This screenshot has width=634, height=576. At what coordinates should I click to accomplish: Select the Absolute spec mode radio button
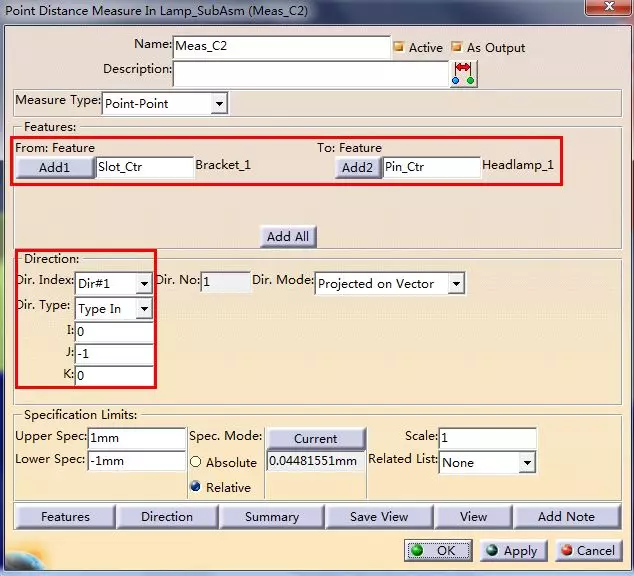pos(196,463)
